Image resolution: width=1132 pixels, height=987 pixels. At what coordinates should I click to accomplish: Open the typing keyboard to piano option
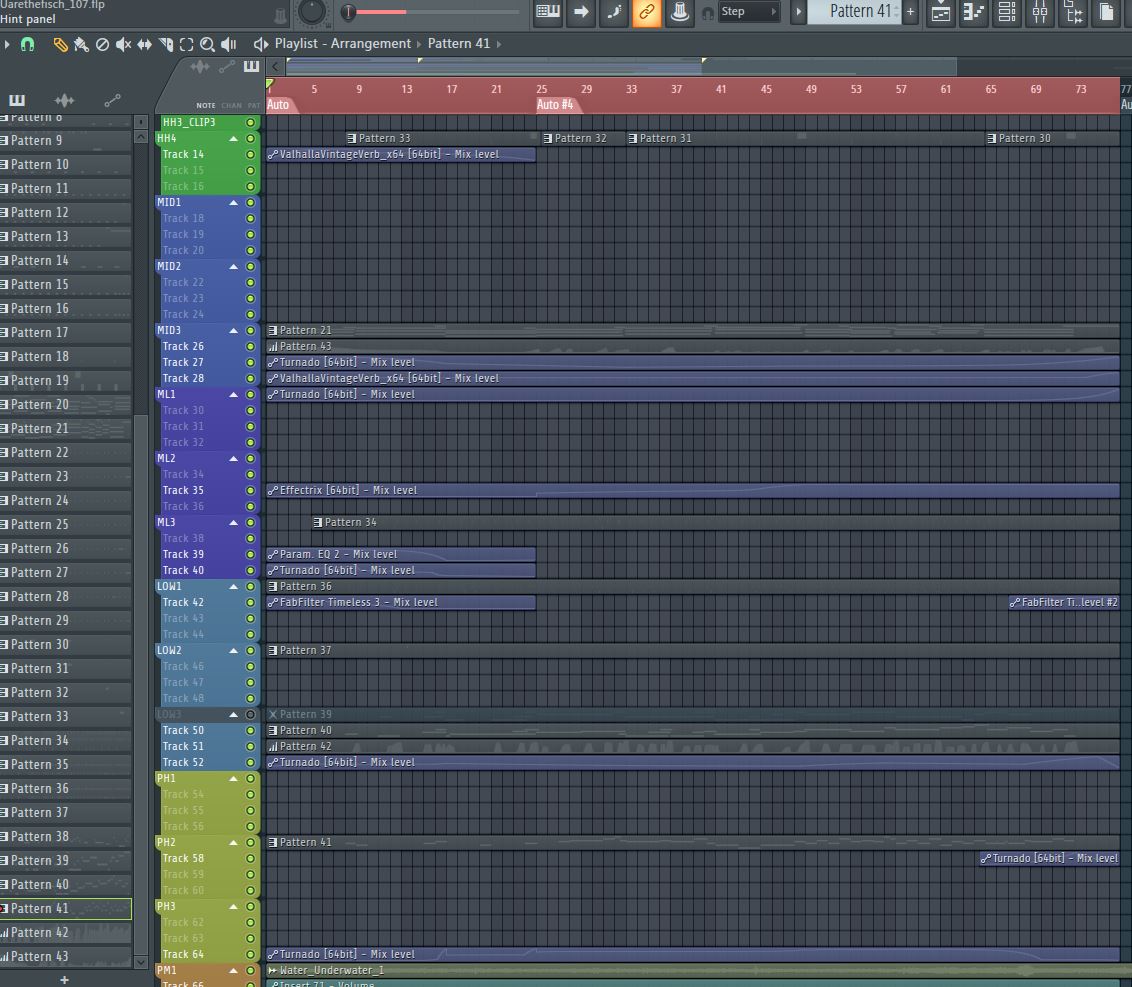[x=548, y=12]
